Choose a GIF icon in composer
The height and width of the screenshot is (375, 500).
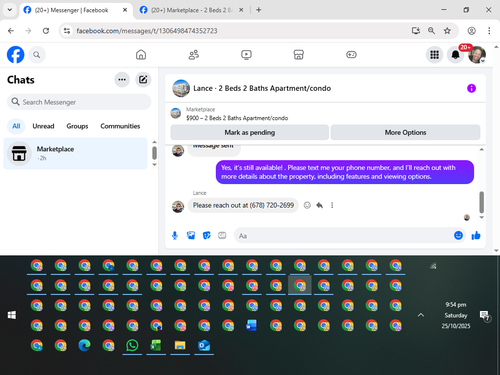pyautogui.click(x=222, y=236)
